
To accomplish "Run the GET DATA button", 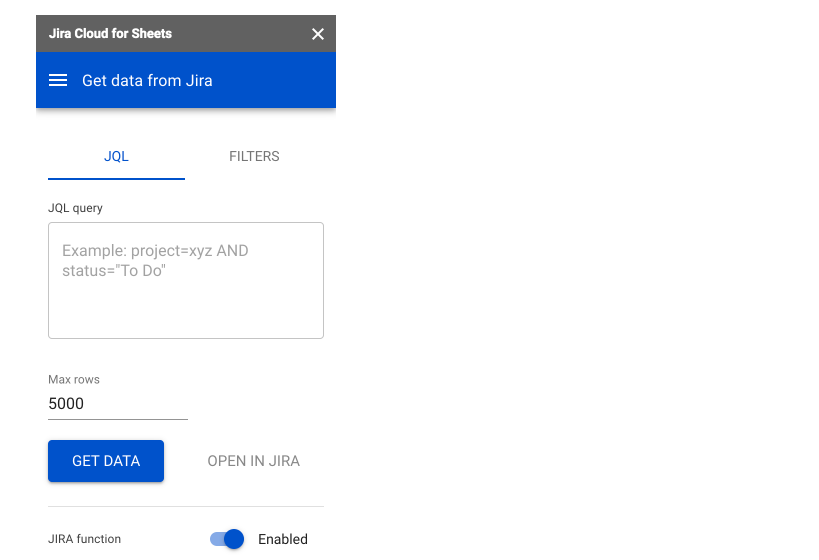I will click(x=106, y=461).
